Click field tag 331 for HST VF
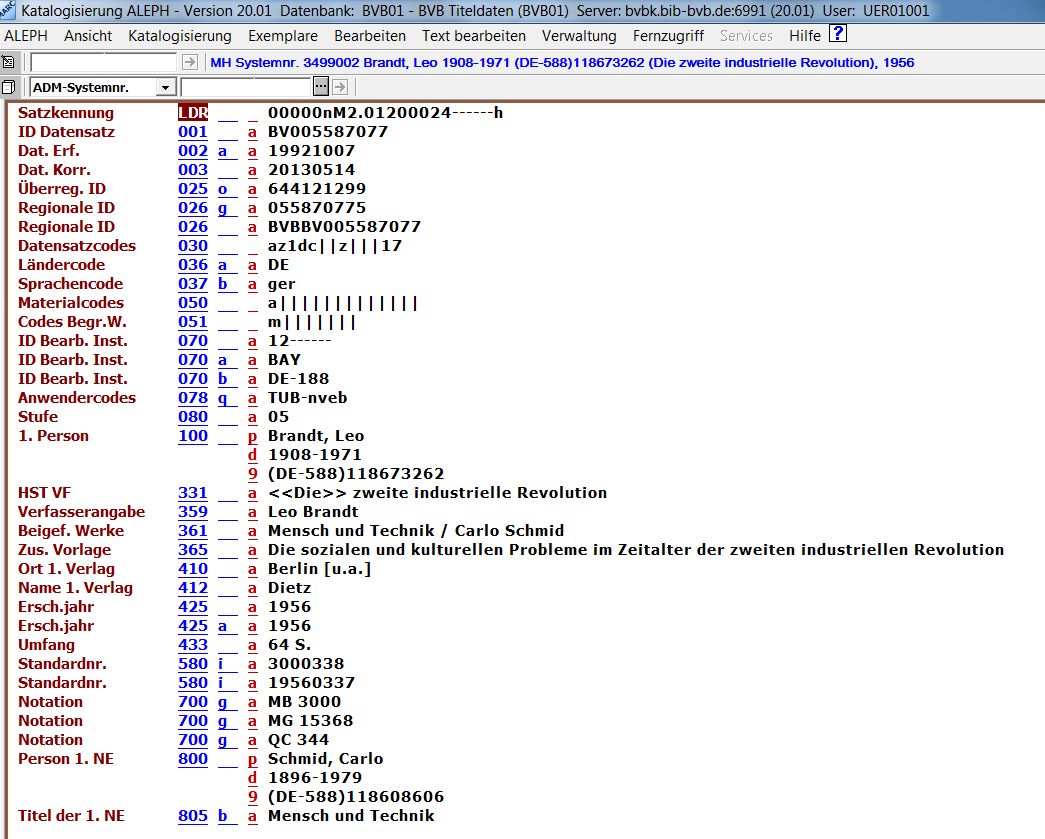 click(x=193, y=493)
